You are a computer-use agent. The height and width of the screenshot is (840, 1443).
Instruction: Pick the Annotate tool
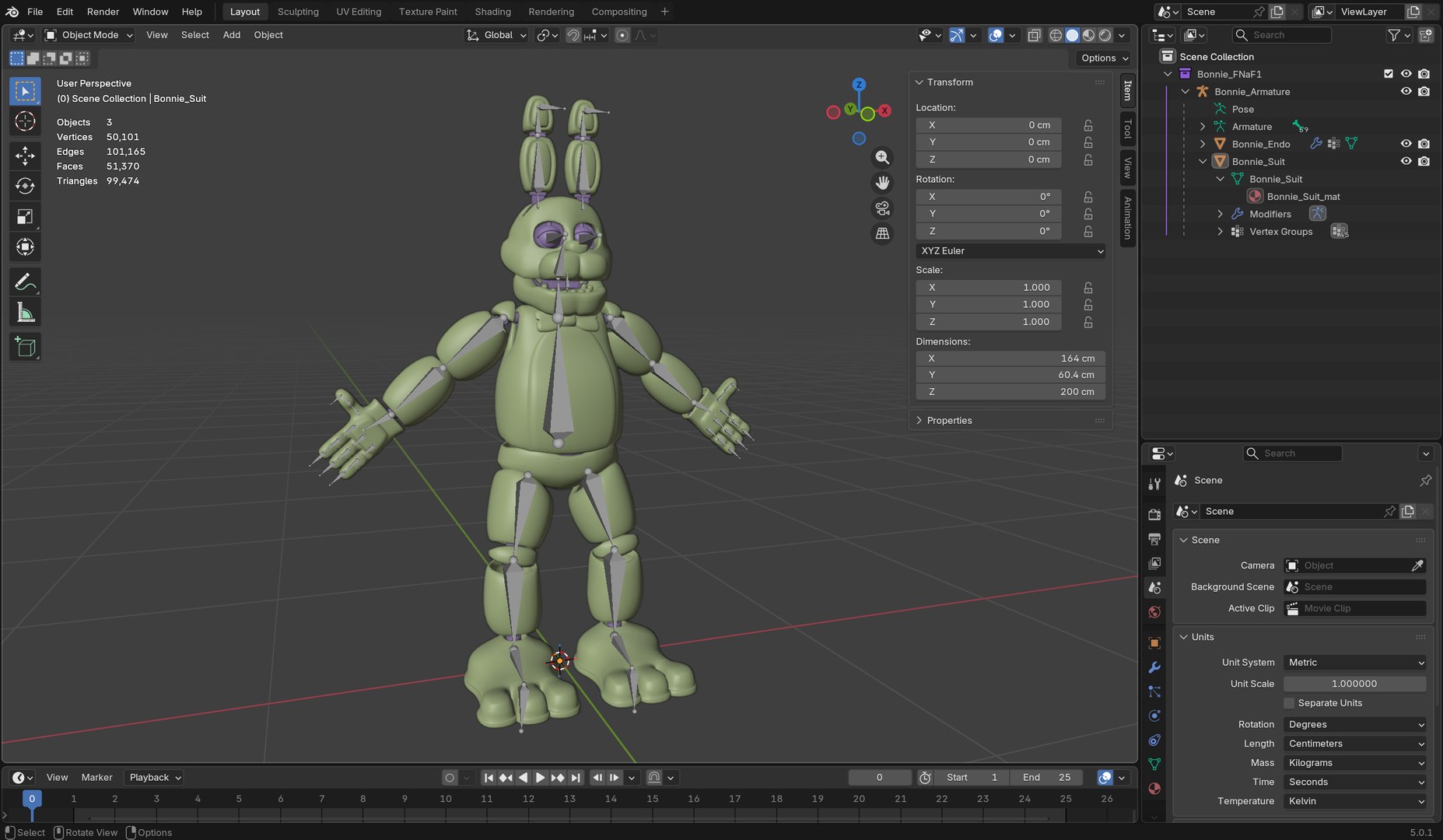coord(25,282)
